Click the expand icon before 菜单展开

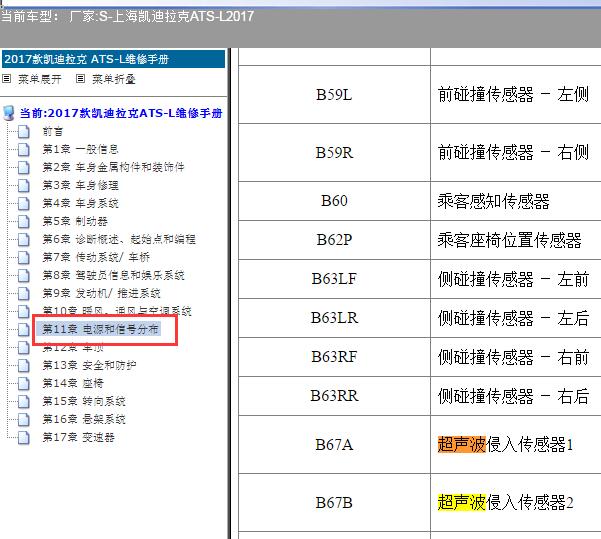(7, 79)
